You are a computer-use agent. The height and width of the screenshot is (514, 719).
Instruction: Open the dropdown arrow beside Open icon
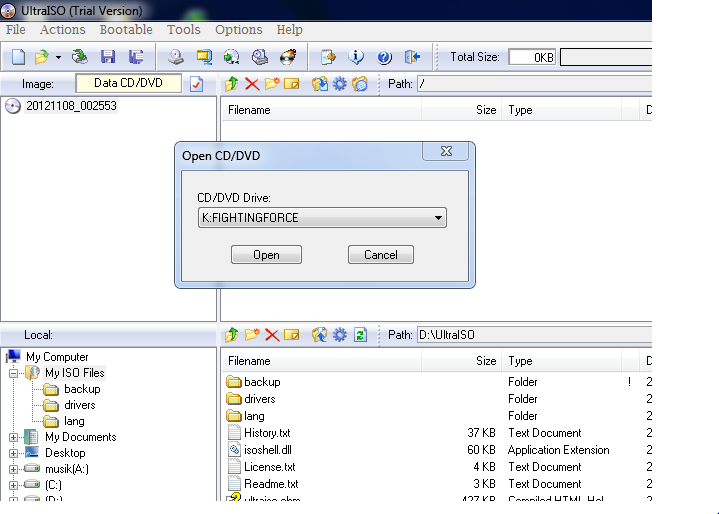[58, 57]
